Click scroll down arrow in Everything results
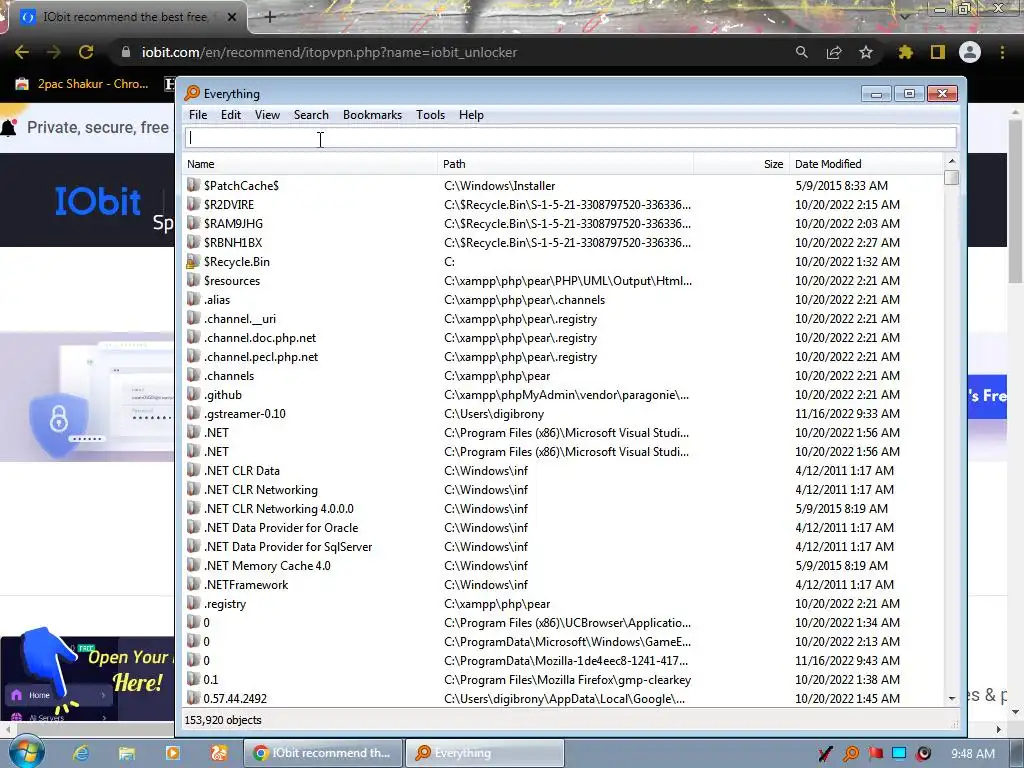This screenshot has width=1024, height=768. point(952,698)
